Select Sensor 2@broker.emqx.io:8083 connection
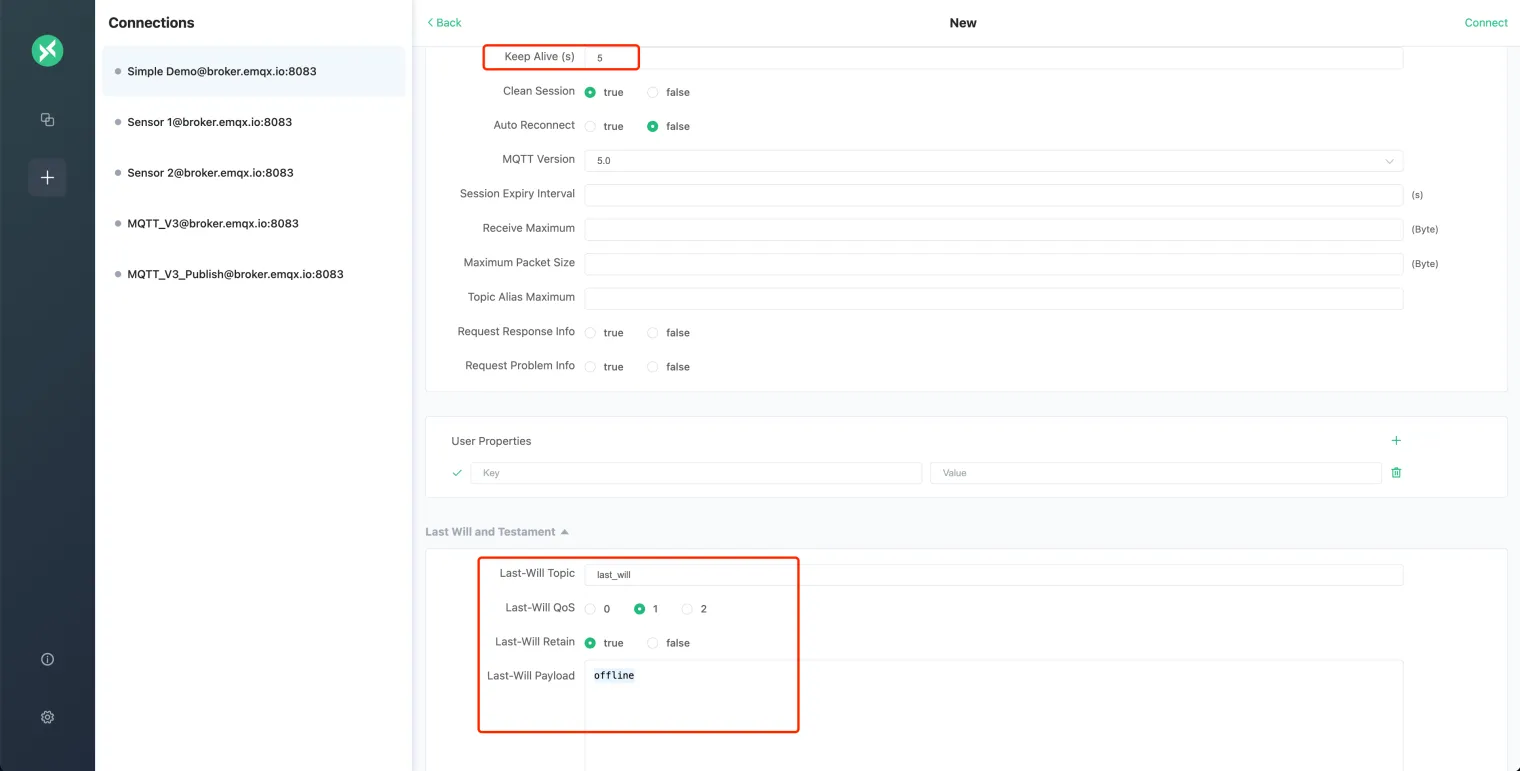The width and height of the screenshot is (1520, 771). pyautogui.click(x=254, y=172)
